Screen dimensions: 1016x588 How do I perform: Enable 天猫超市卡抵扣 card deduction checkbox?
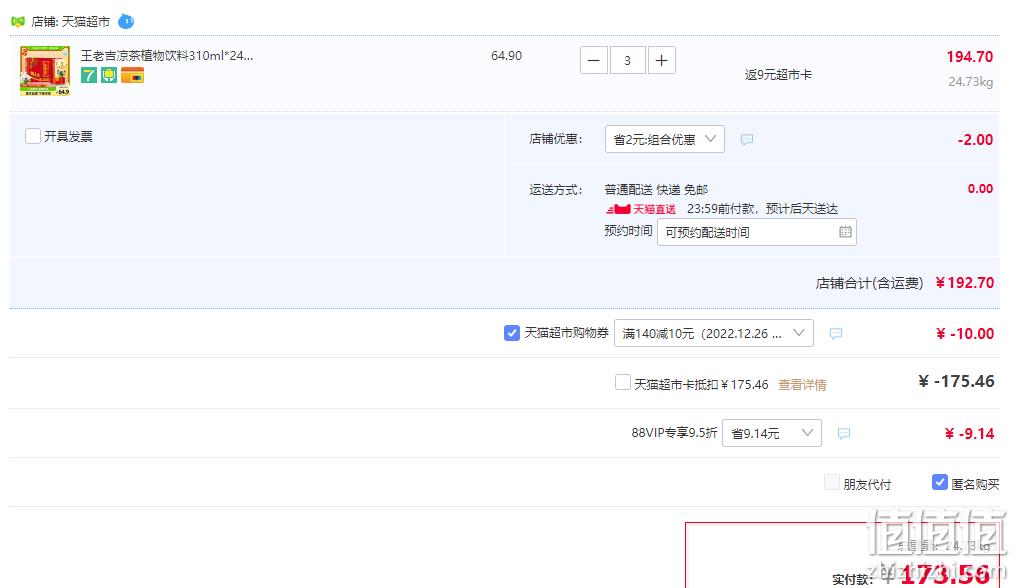pyautogui.click(x=623, y=382)
